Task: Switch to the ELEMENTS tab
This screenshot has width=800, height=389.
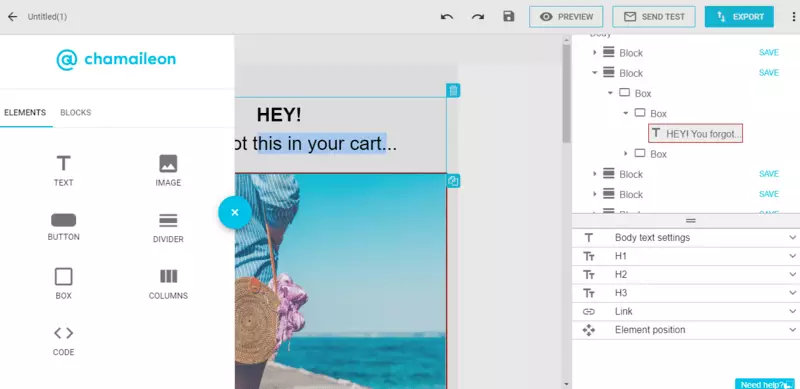Action: click(25, 113)
